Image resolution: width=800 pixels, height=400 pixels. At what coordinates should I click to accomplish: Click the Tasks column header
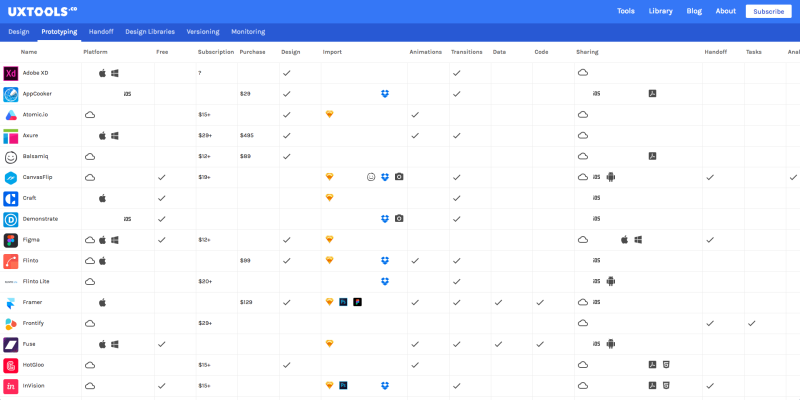(754, 52)
